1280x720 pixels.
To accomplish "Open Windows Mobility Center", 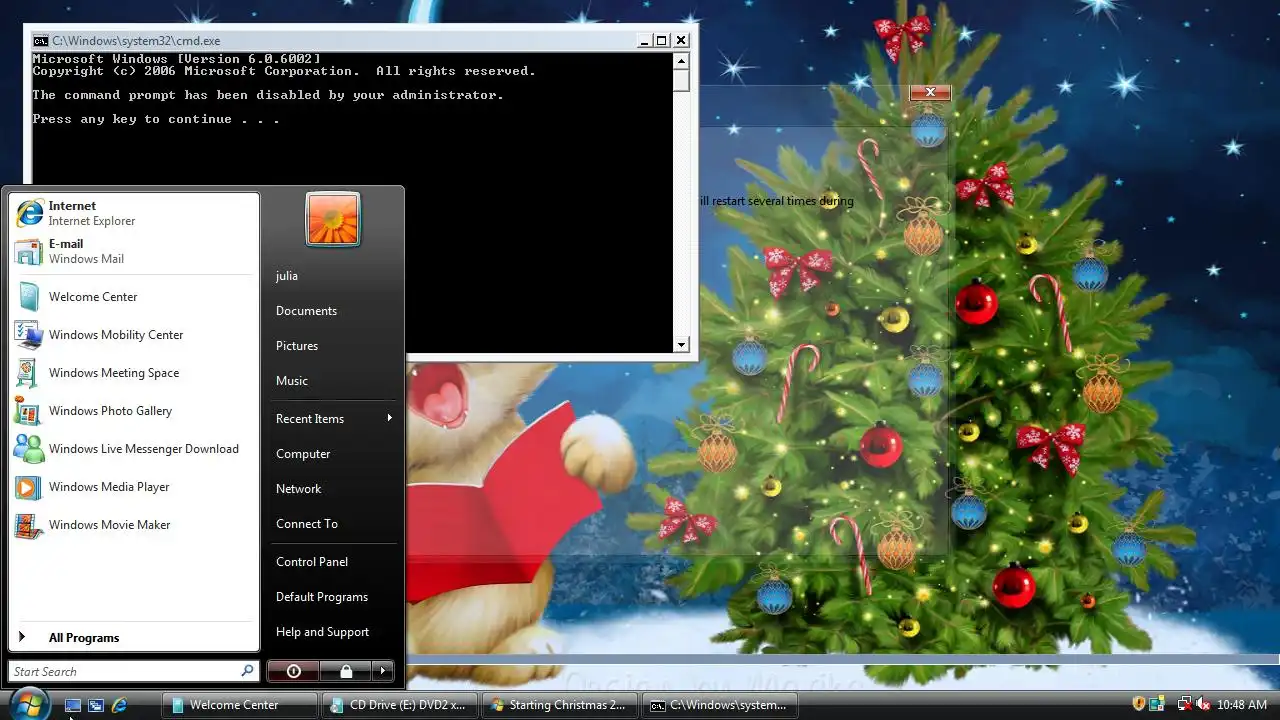I will coord(134,335).
